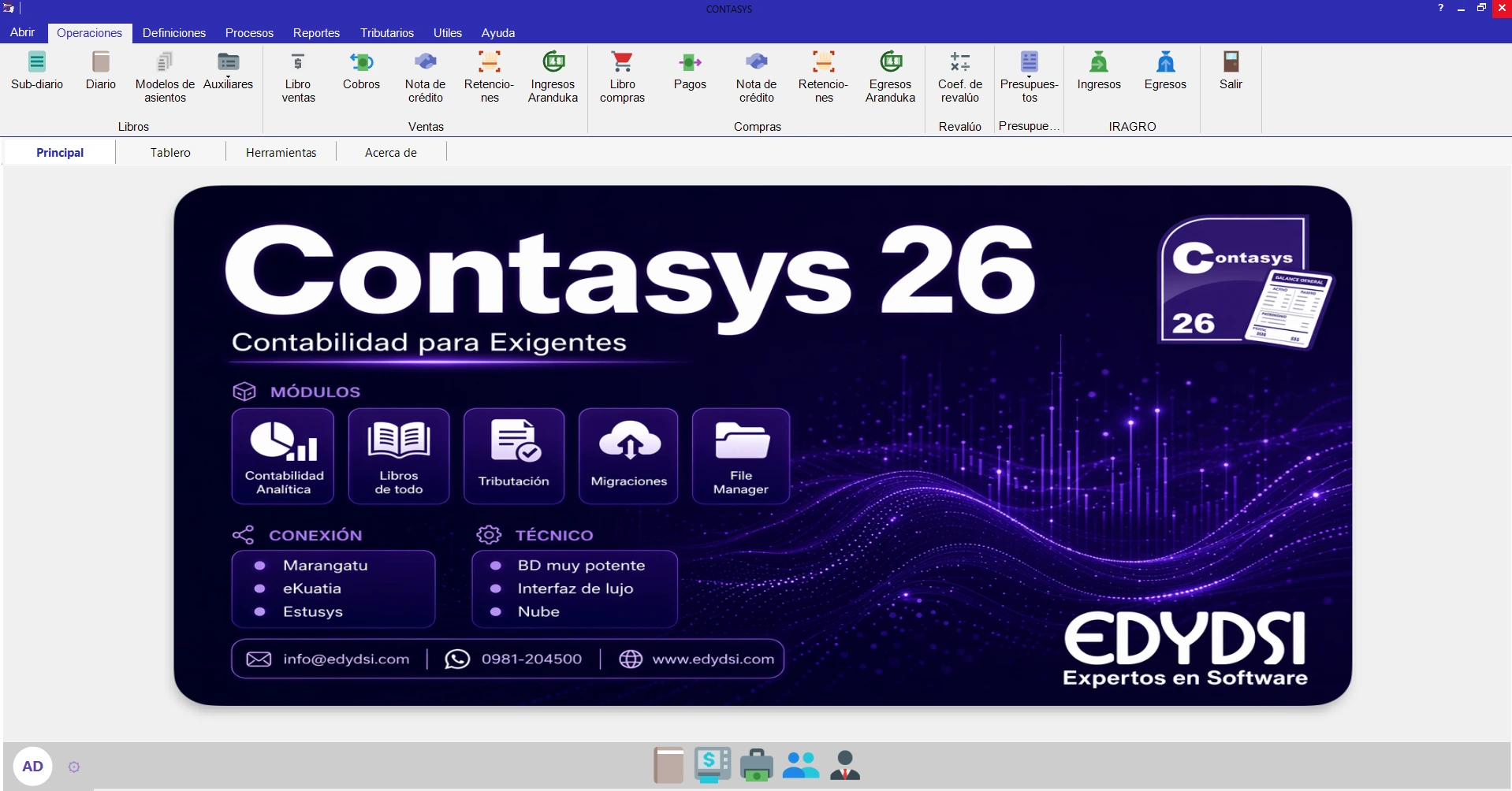
Task: Open Libro ventas
Action: (x=298, y=77)
